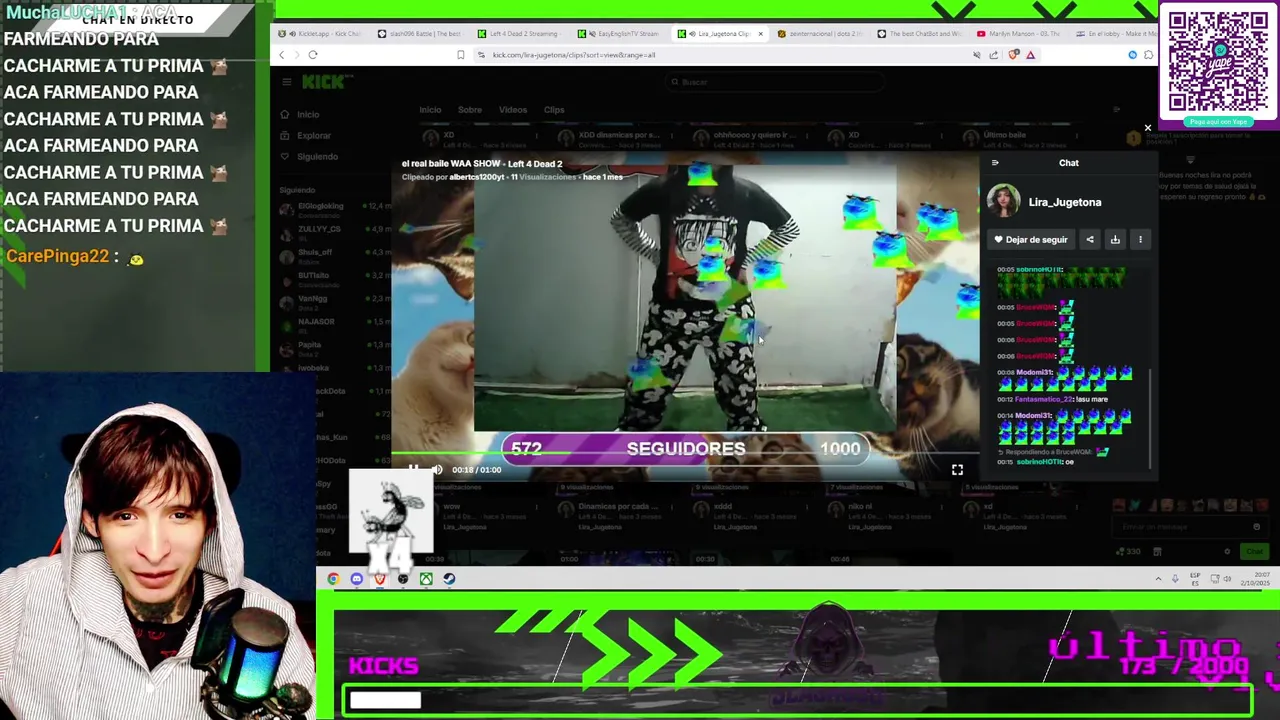Image resolution: width=1280 pixels, height=720 pixels.
Task: Reload the page in the browser
Action: [313, 55]
